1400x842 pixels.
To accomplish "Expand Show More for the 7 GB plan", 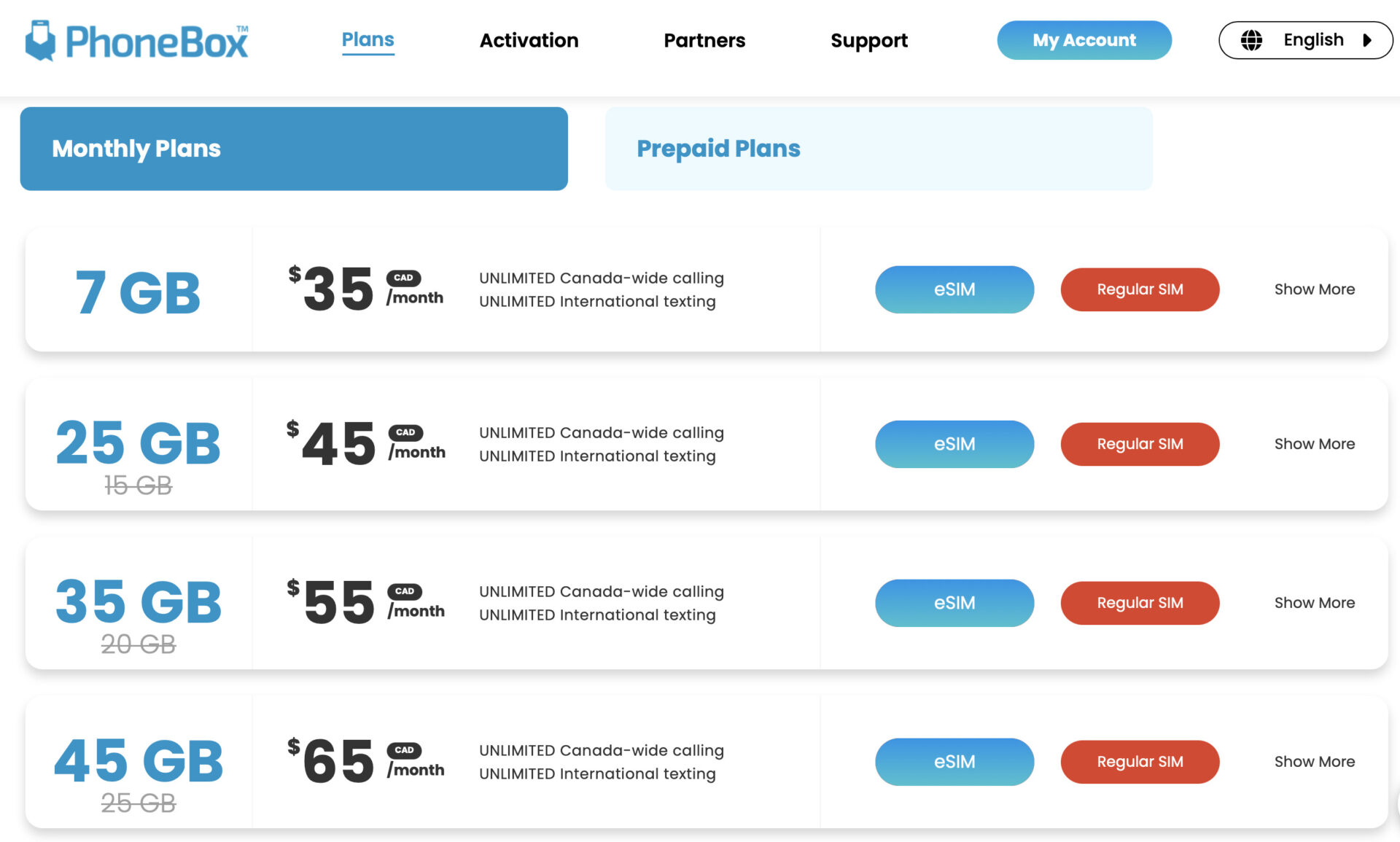I will click(1314, 289).
